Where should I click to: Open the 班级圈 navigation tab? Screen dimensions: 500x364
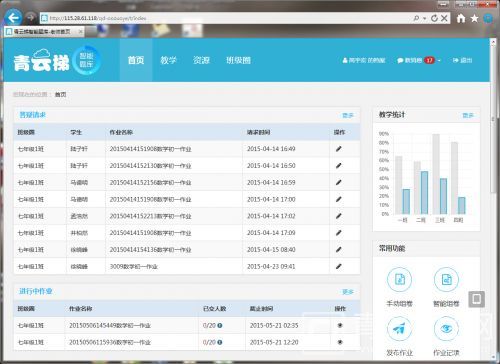tap(238, 60)
